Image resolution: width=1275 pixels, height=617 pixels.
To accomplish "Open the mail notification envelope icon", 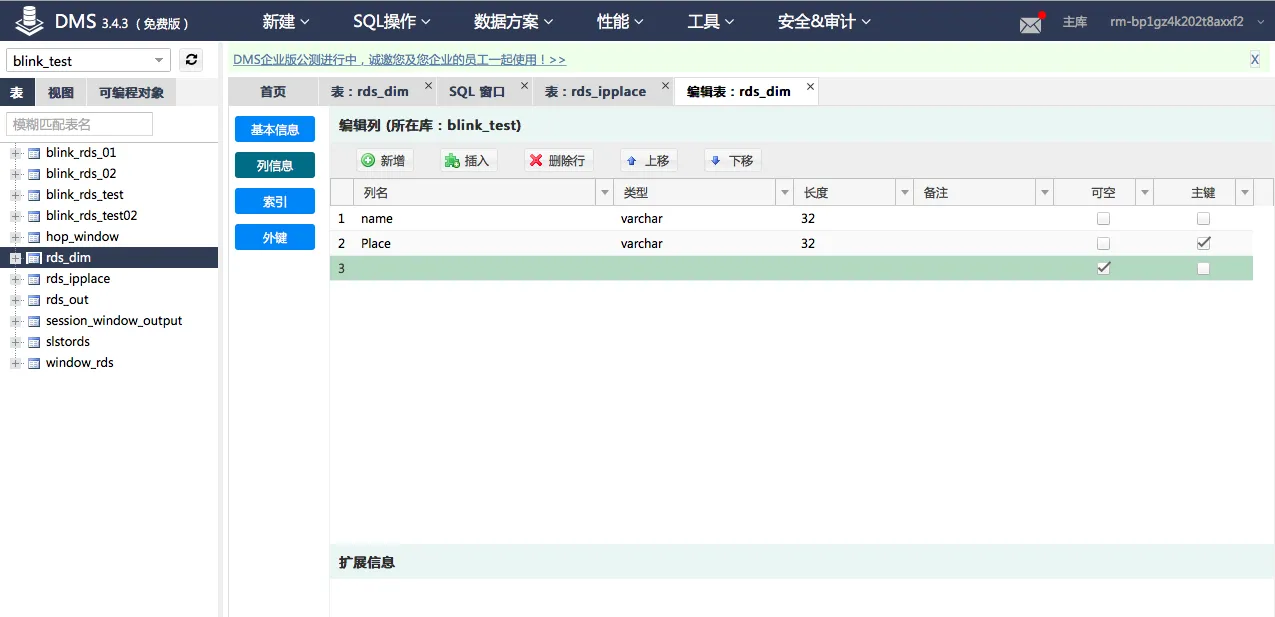I will coord(1031,24).
